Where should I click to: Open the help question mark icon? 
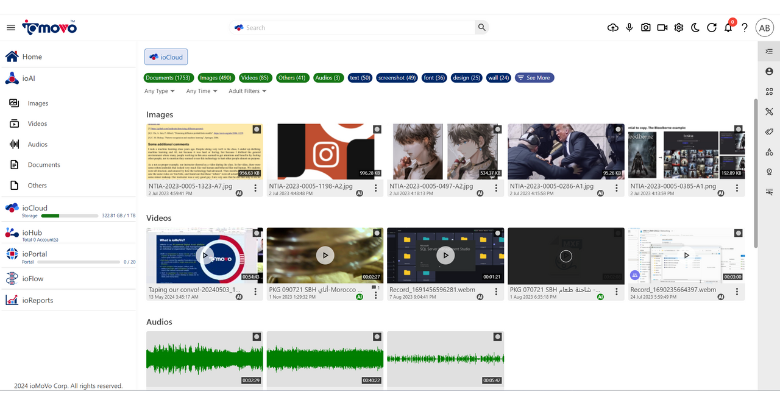click(744, 28)
